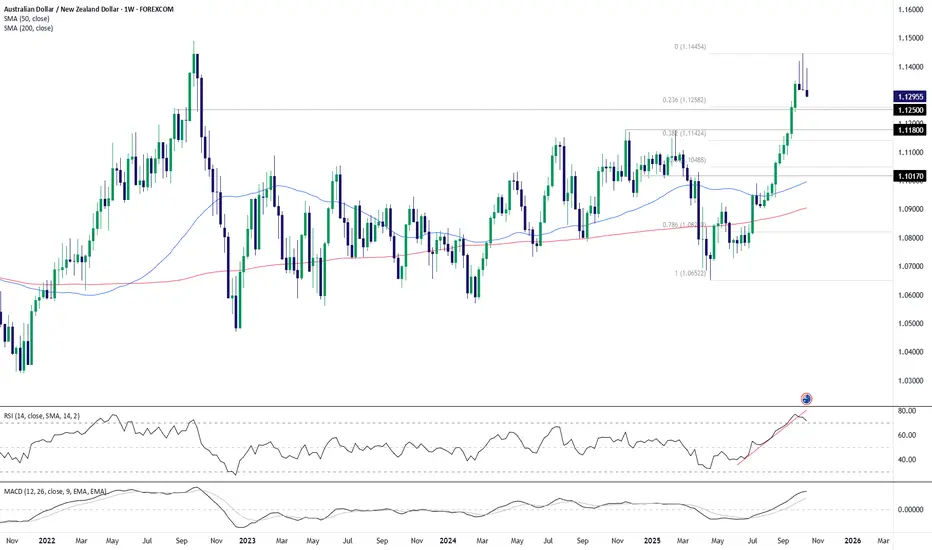Click the 1.10170 horizontal line price label
This screenshot has height=550, width=932.
pos(911,176)
